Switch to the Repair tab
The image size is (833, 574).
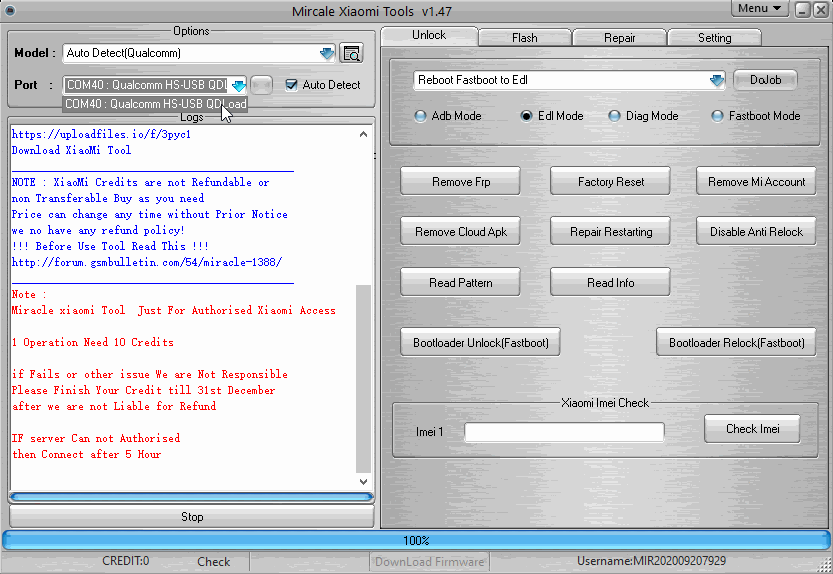pos(619,38)
